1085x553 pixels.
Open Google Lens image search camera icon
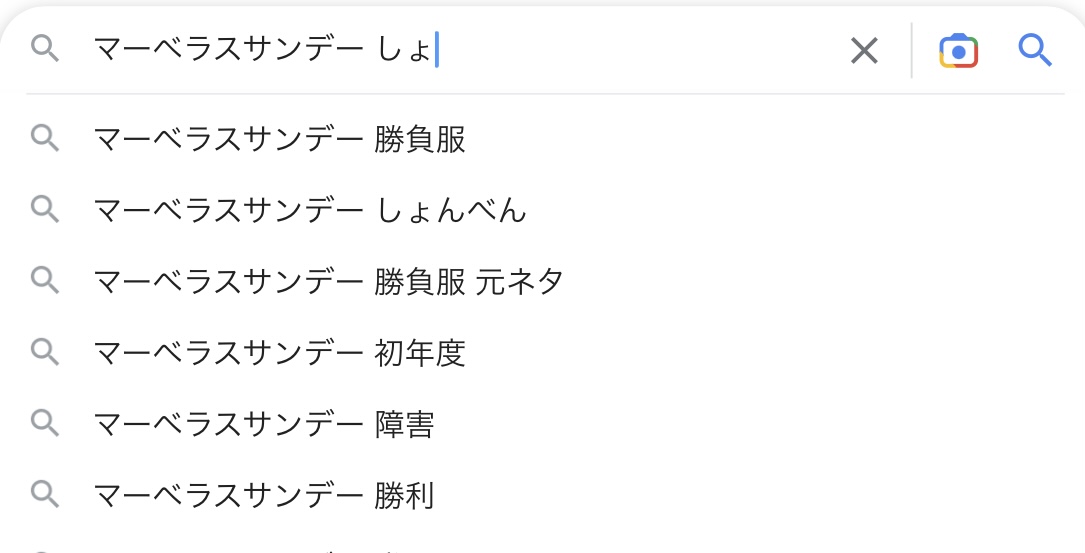point(958,51)
